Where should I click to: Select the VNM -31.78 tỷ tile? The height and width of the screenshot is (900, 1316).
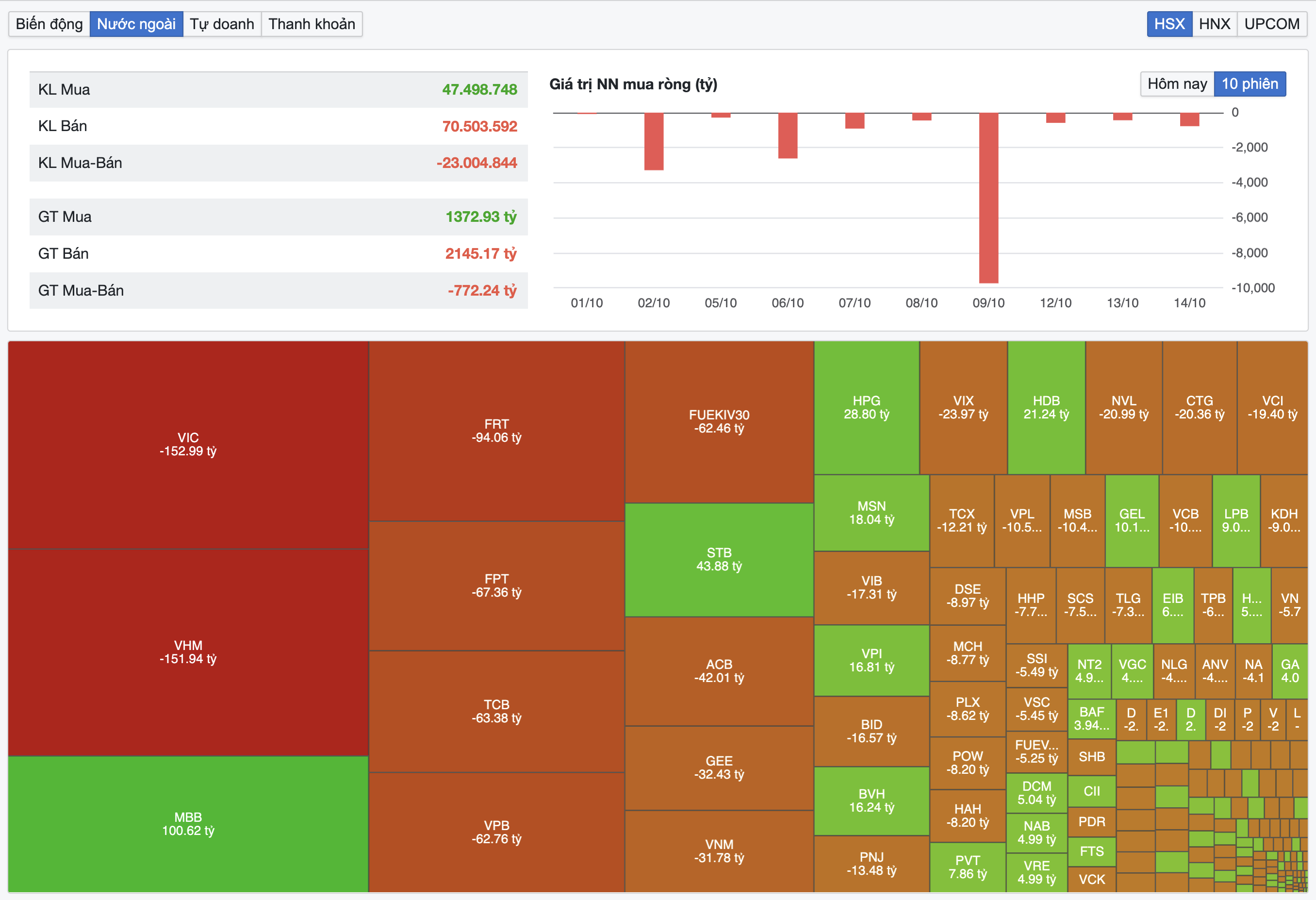coord(719,851)
